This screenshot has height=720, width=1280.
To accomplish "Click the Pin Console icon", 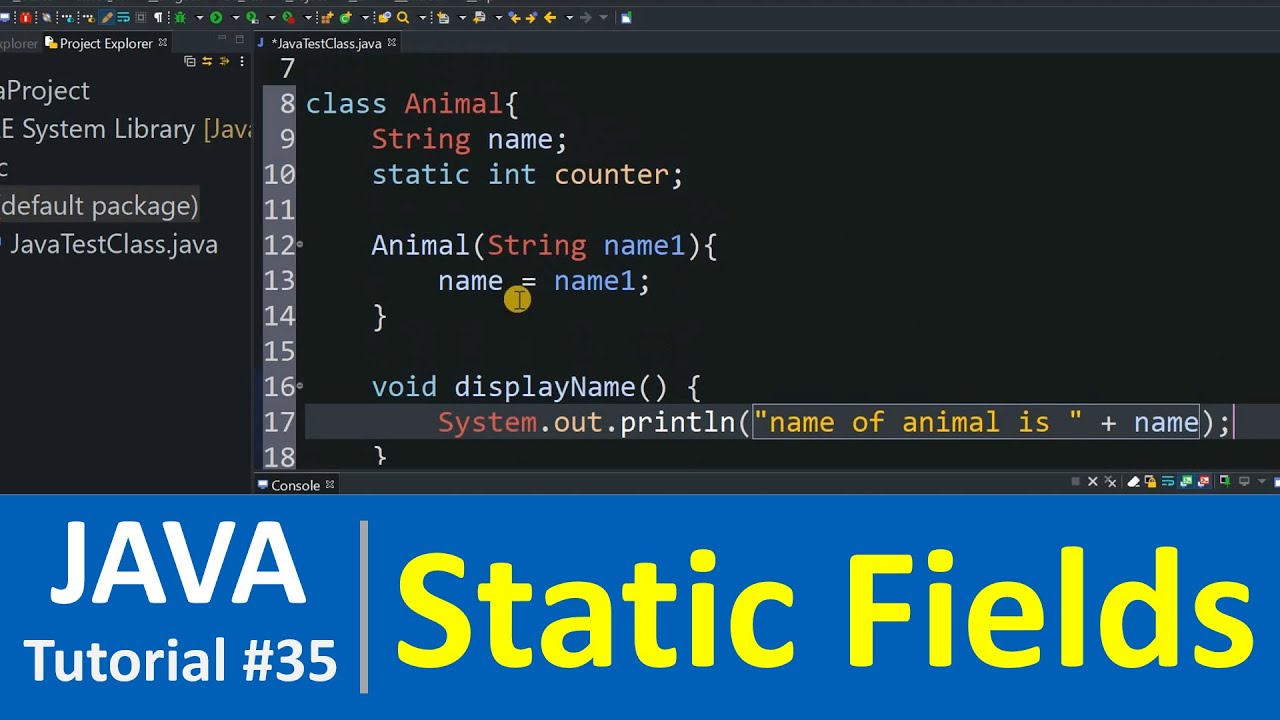I will tap(1224, 482).
